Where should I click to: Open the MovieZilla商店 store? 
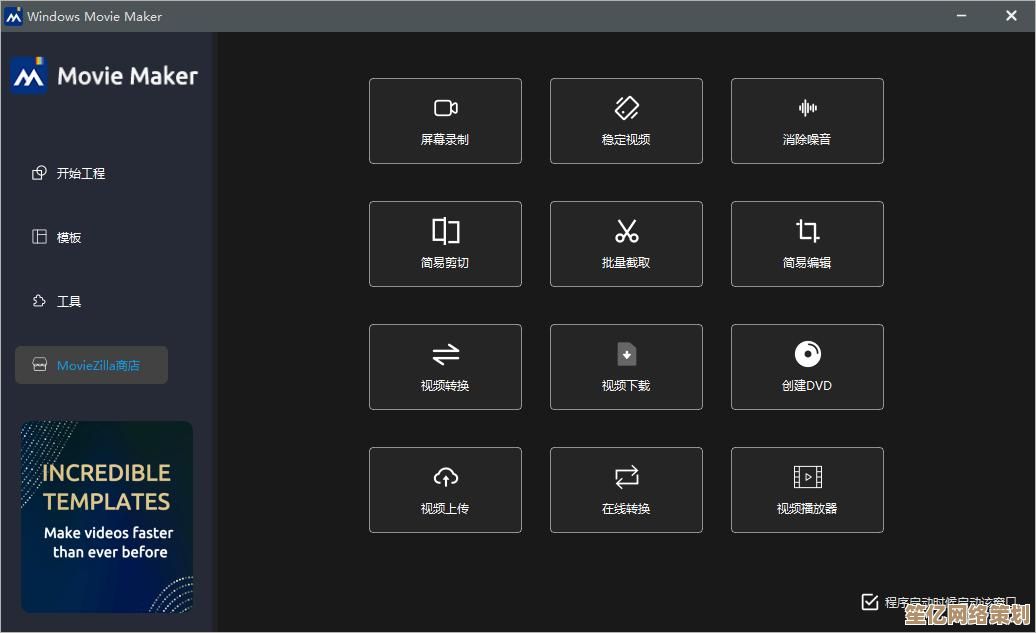[91, 365]
